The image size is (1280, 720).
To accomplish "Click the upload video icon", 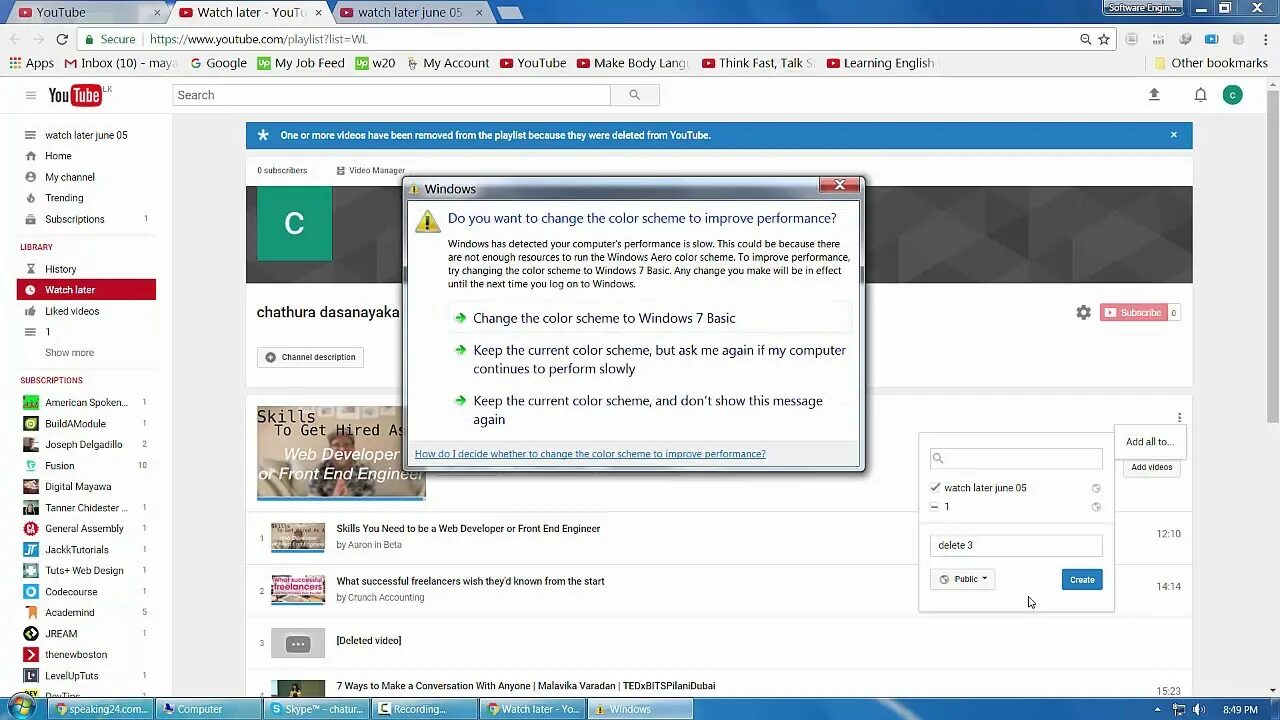I will [x=1154, y=95].
